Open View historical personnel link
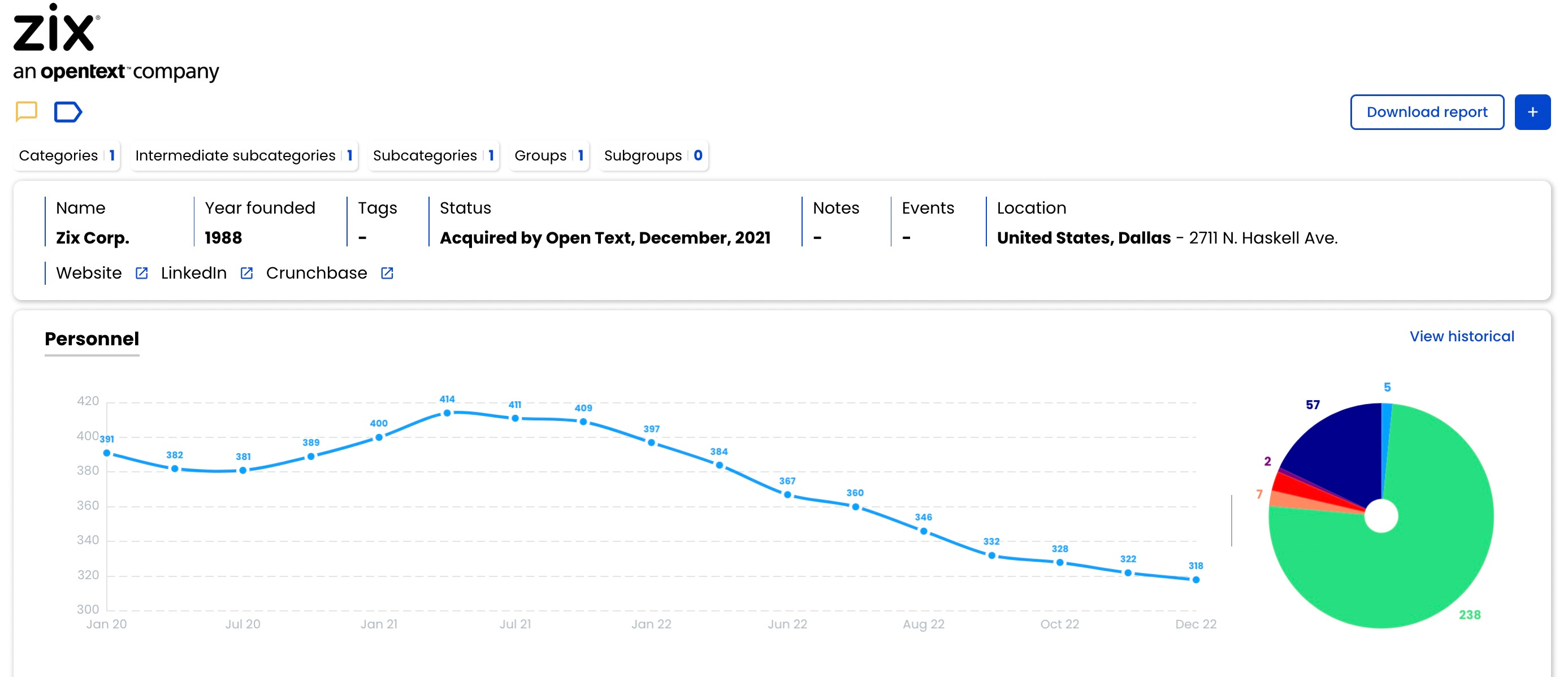Image resolution: width=1568 pixels, height=677 pixels. click(x=1462, y=336)
